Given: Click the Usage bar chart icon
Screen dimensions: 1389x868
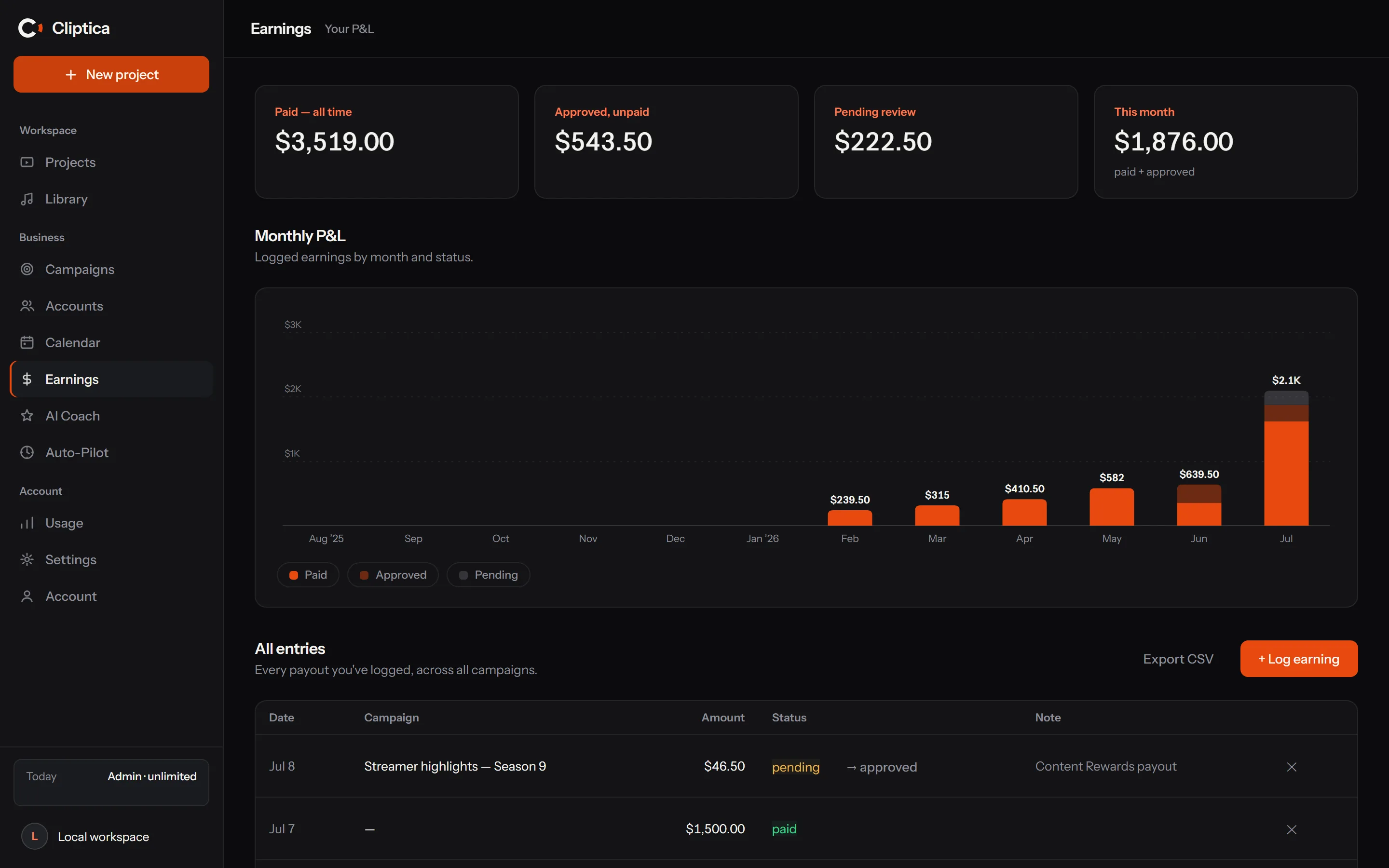Looking at the screenshot, I should coord(27,523).
